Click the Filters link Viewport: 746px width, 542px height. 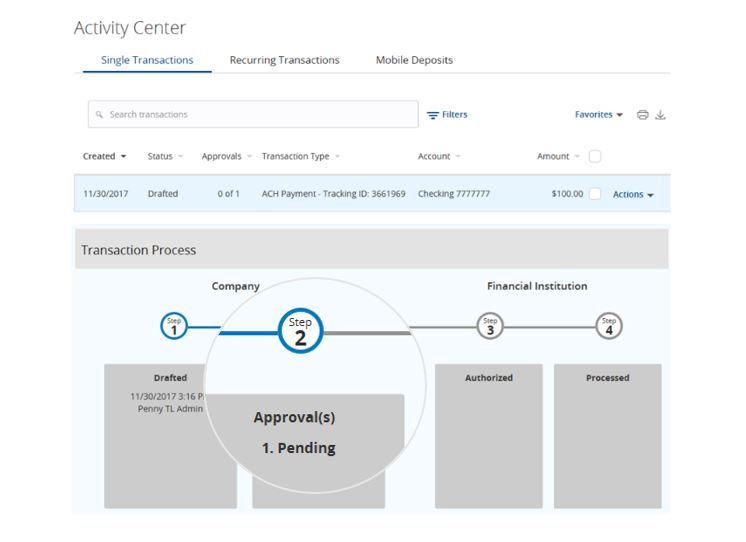pyautogui.click(x=454, y=115)
